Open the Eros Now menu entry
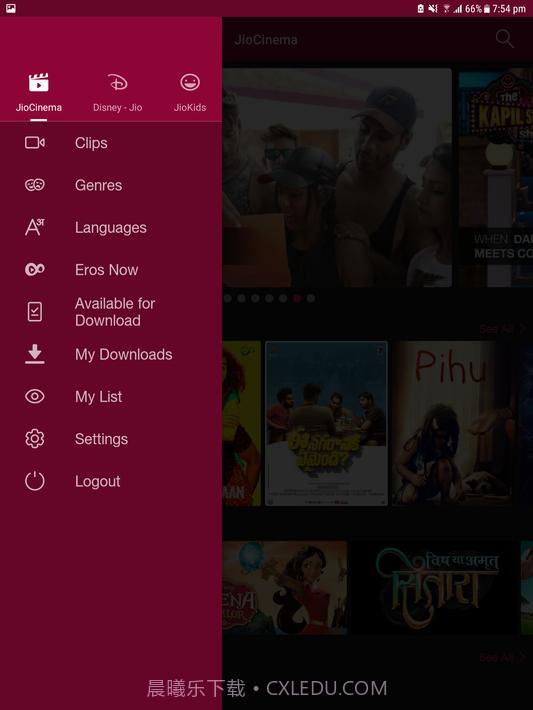Screen dimensions: 533x710 [x=111, y=270]
